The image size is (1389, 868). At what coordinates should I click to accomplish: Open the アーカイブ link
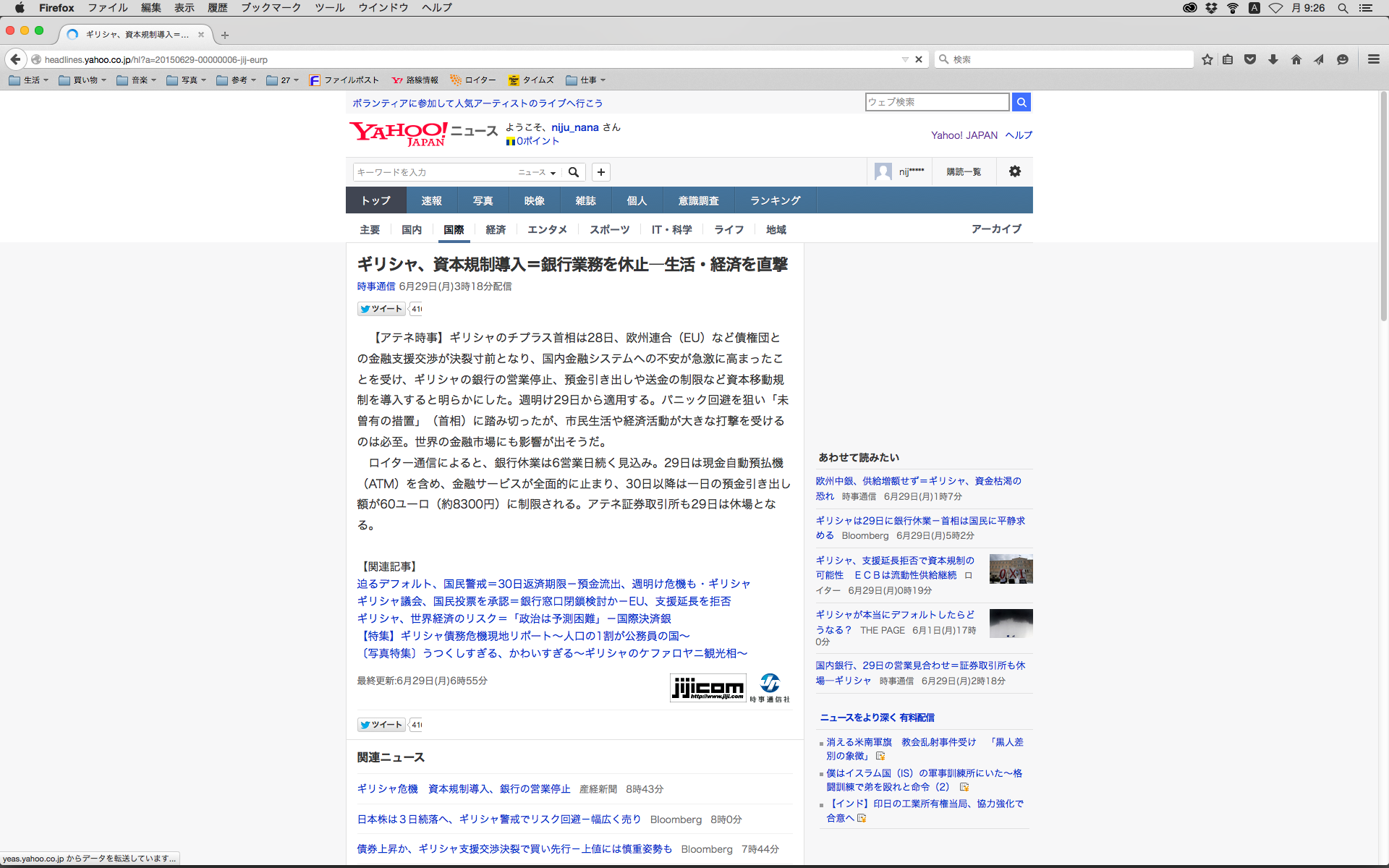996,229
